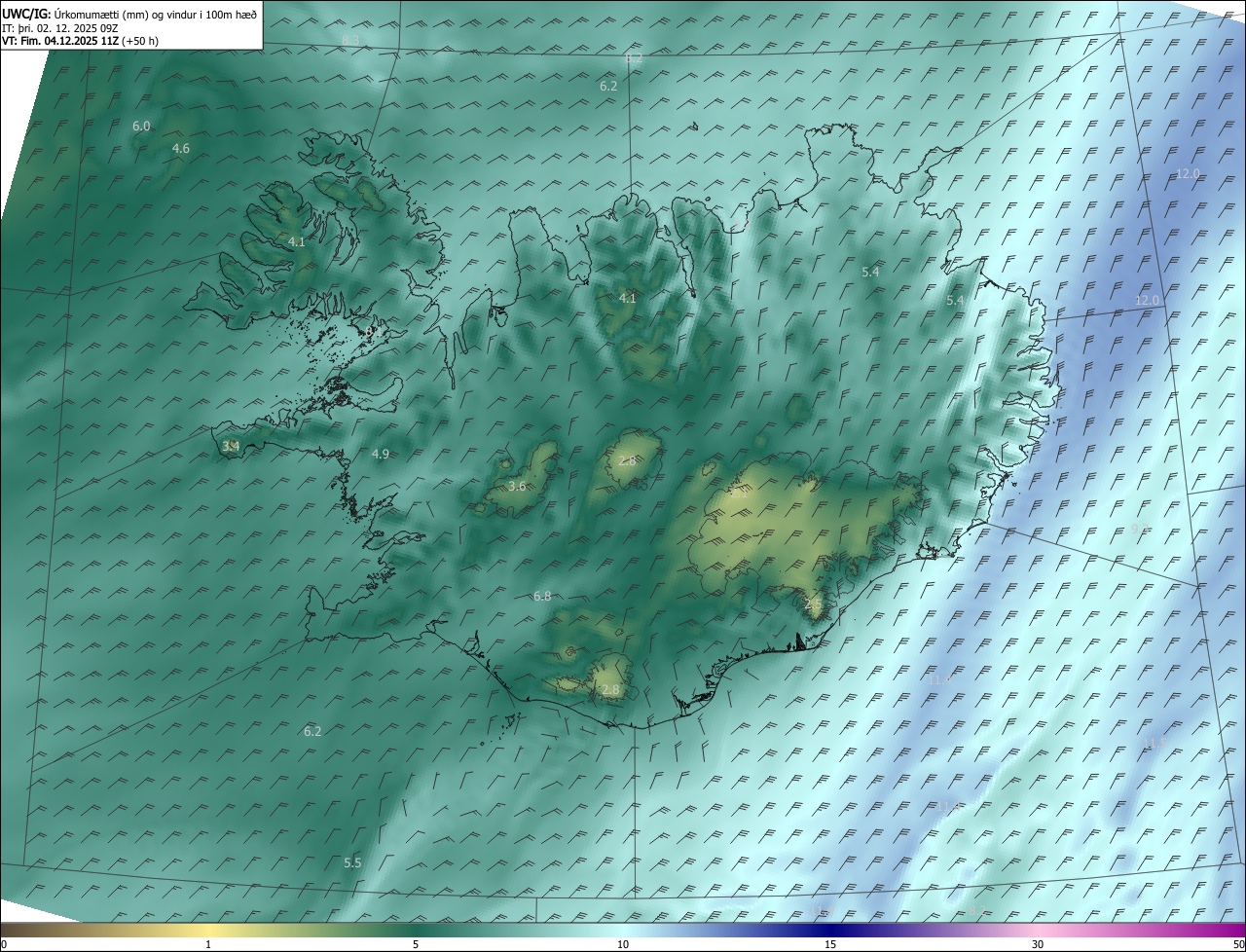Click the 4.6 value label on the map
This screenshot has height=952, width=1246.
coord(181,149)
